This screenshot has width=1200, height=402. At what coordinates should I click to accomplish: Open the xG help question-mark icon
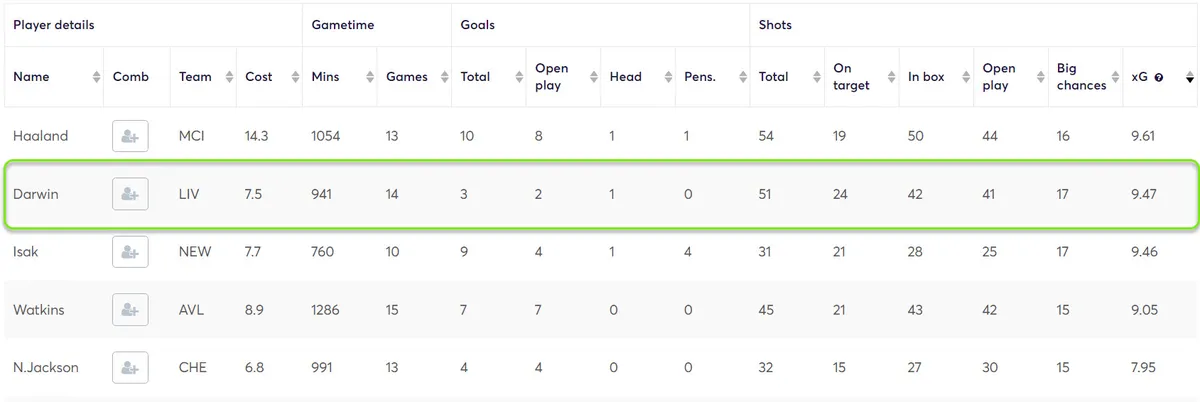(1158, 77)
